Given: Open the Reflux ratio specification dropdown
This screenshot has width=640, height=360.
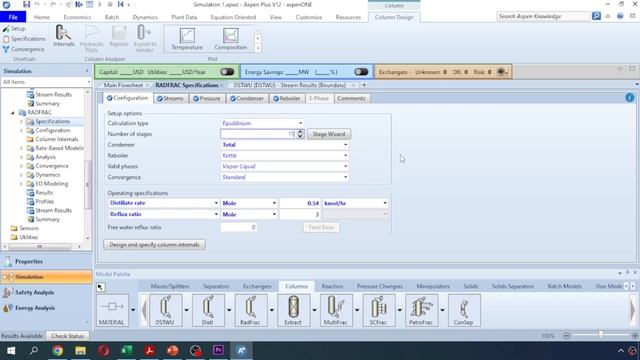Looking at the screenshot, I should (x=216, y=214).
